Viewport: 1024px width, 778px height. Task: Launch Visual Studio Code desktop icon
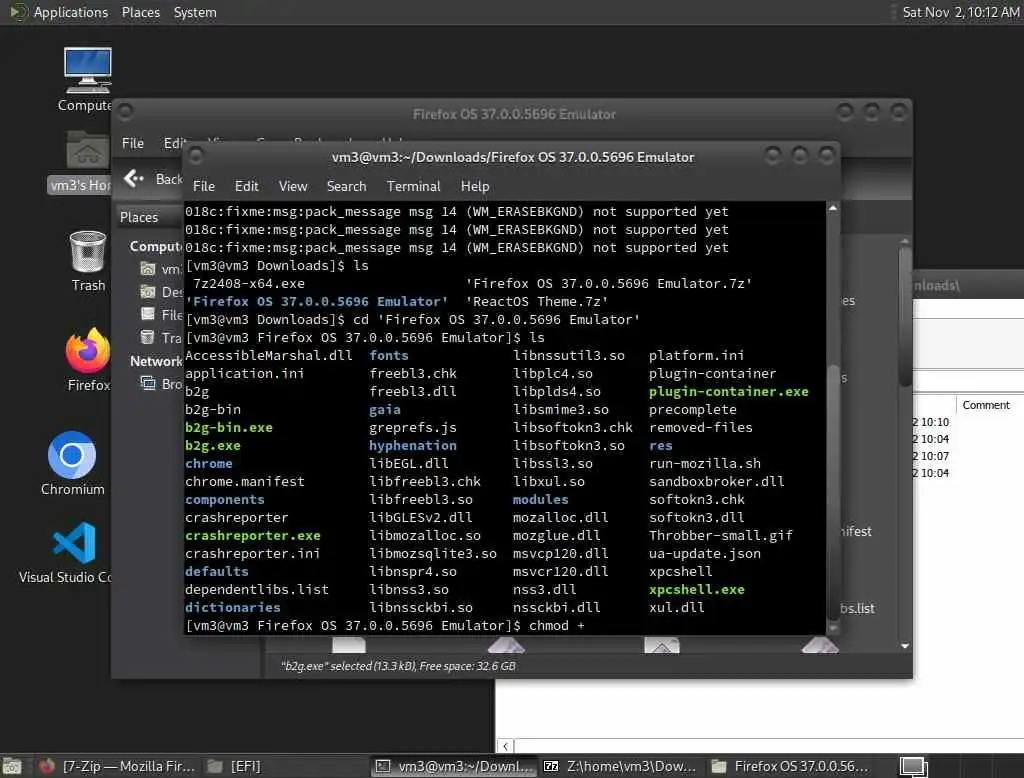(x=74, y=542)
